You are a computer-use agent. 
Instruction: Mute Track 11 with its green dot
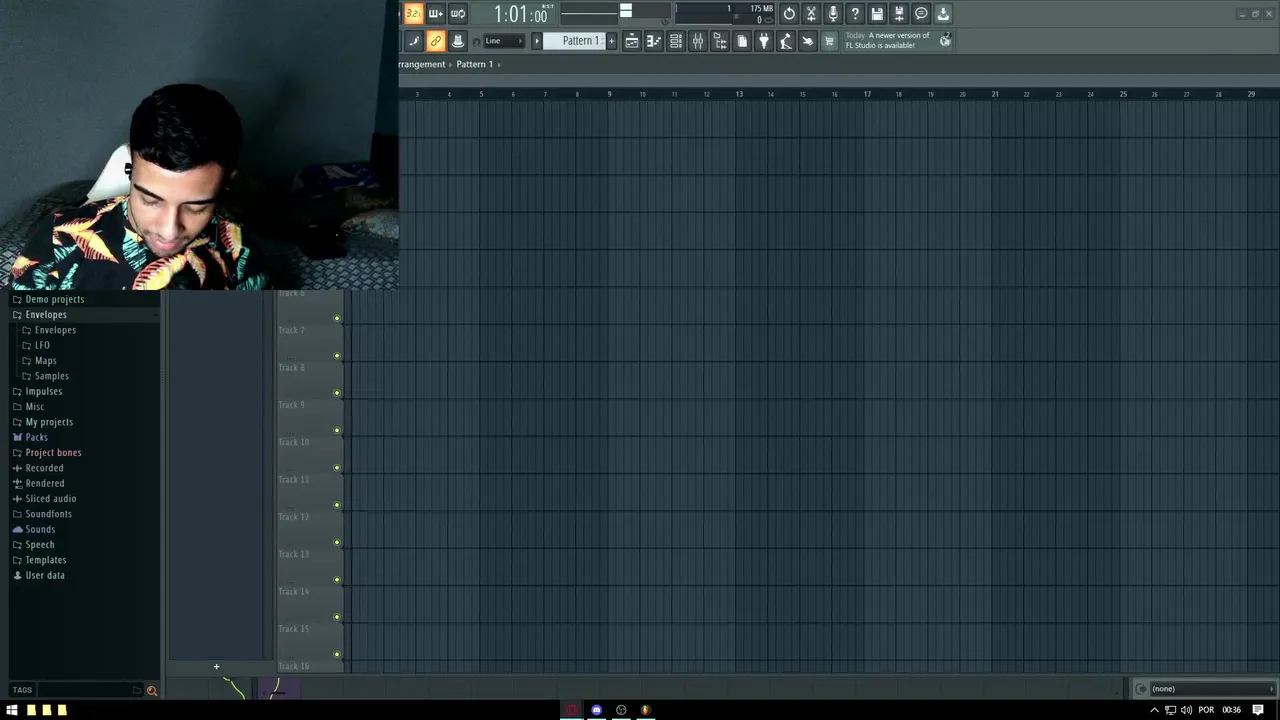pos(337,505)
